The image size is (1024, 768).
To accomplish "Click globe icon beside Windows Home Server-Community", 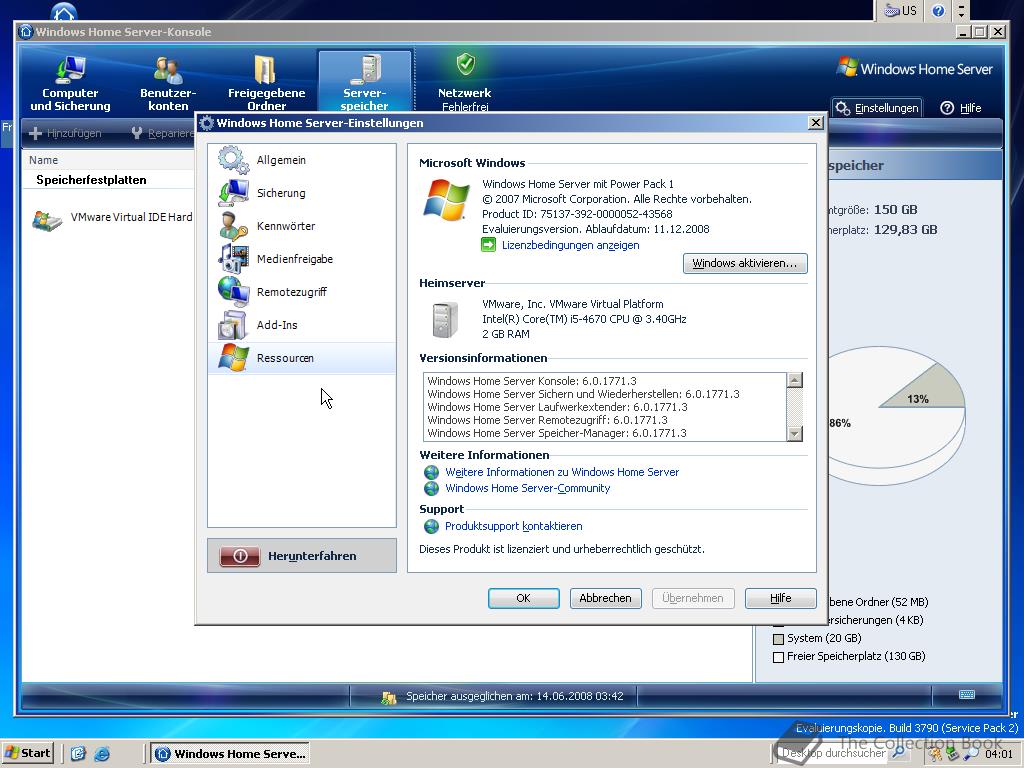I will click(431, 488).
